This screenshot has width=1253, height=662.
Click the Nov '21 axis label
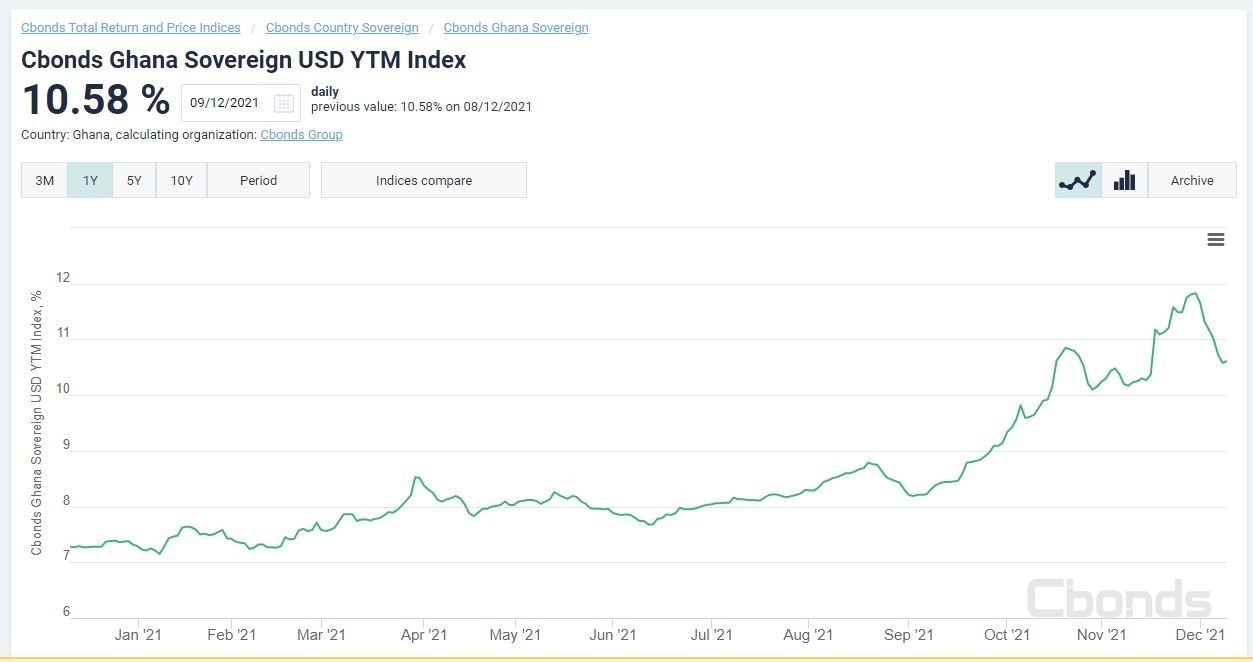point(1103,635)
